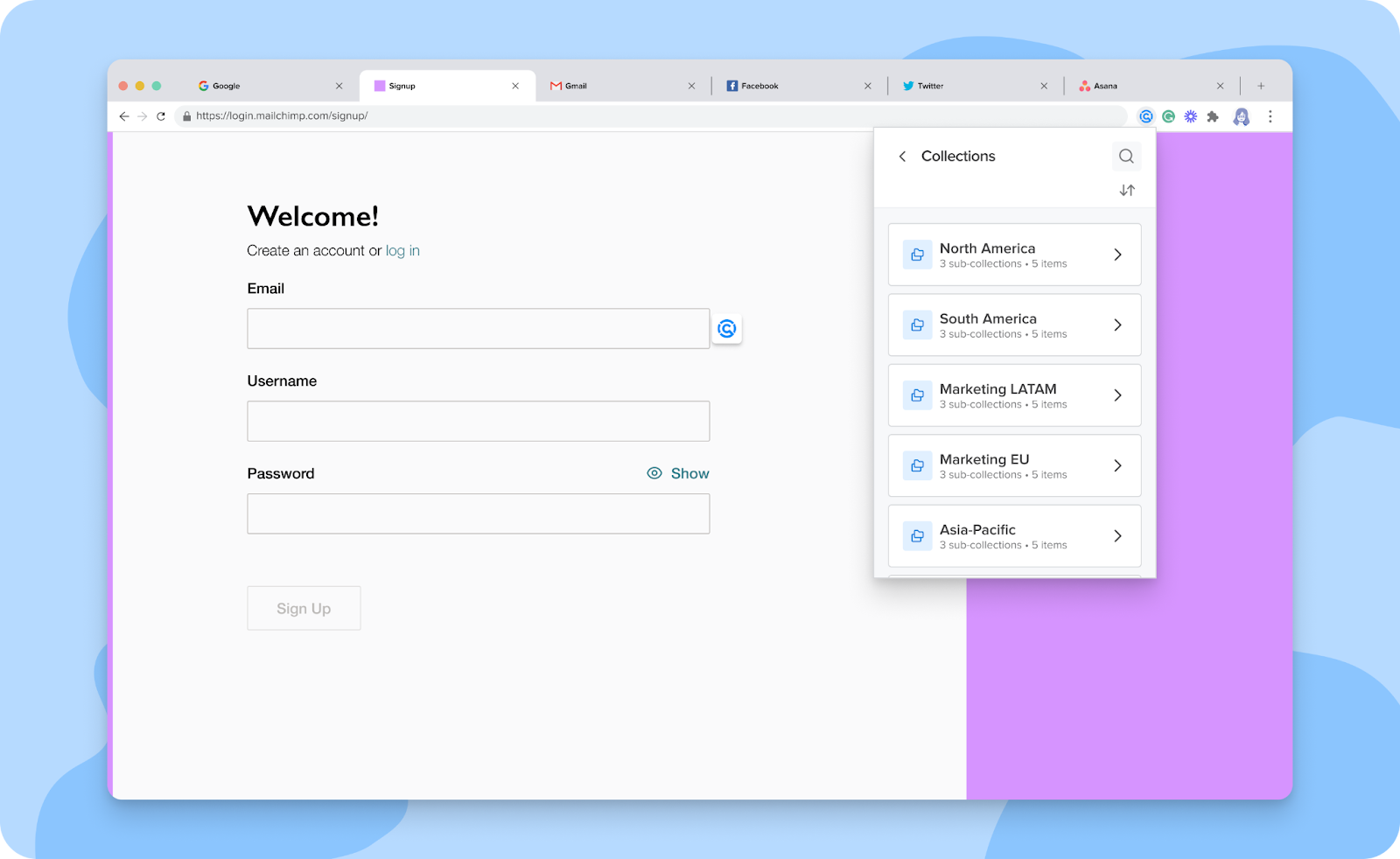Open the browser three-dot menu

(1270, 116)
